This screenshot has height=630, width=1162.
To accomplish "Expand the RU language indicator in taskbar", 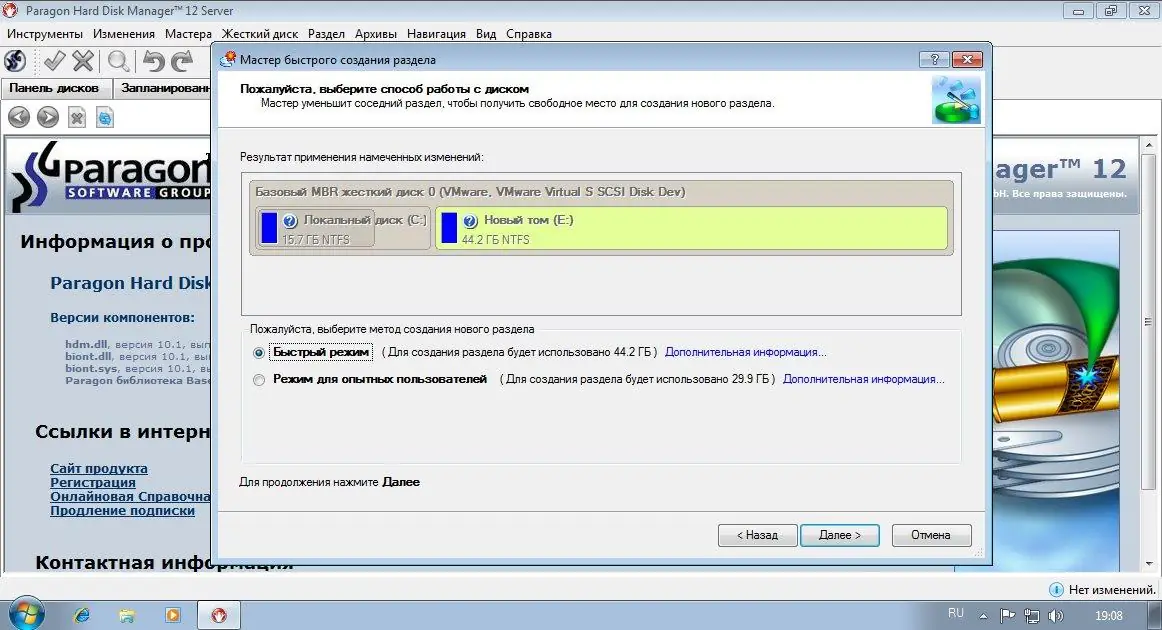I will 956,613.
